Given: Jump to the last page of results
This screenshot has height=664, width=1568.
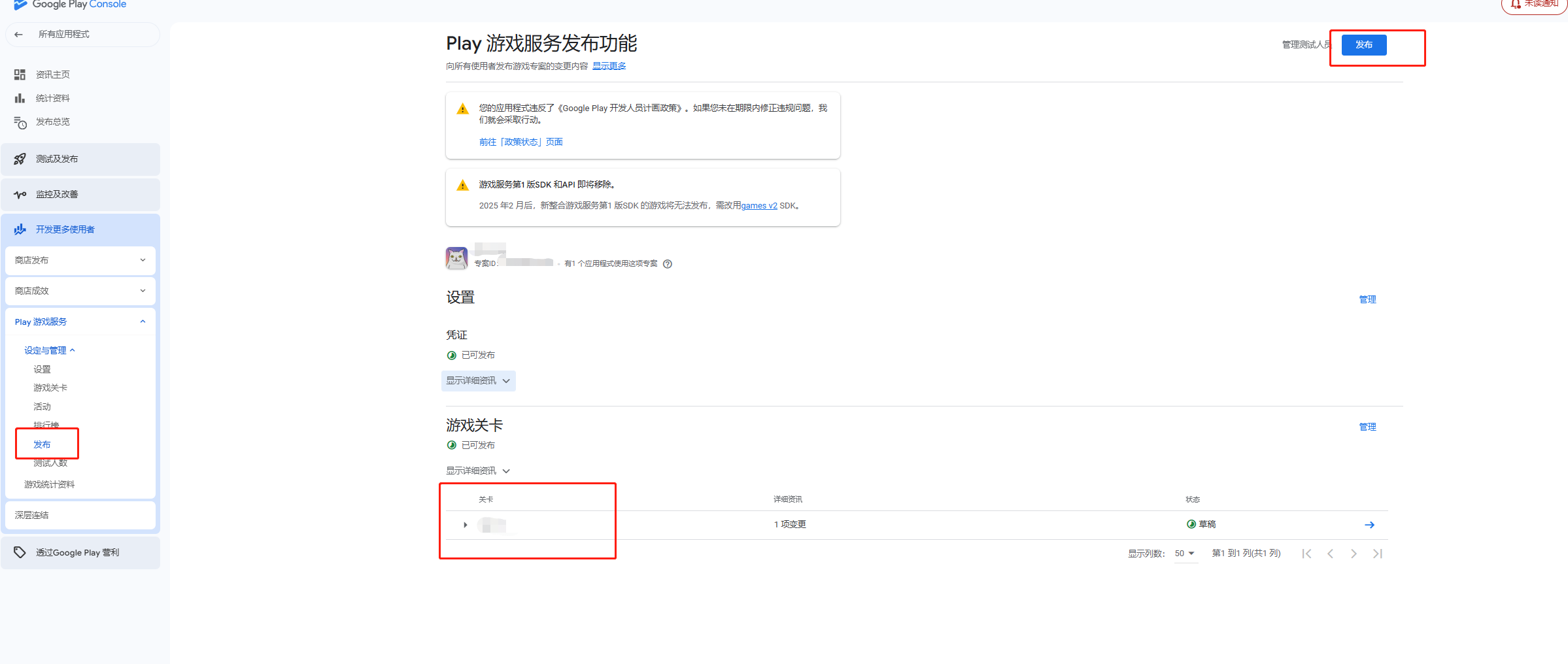Looking at the screenshot, I should tap(1378, 554).
